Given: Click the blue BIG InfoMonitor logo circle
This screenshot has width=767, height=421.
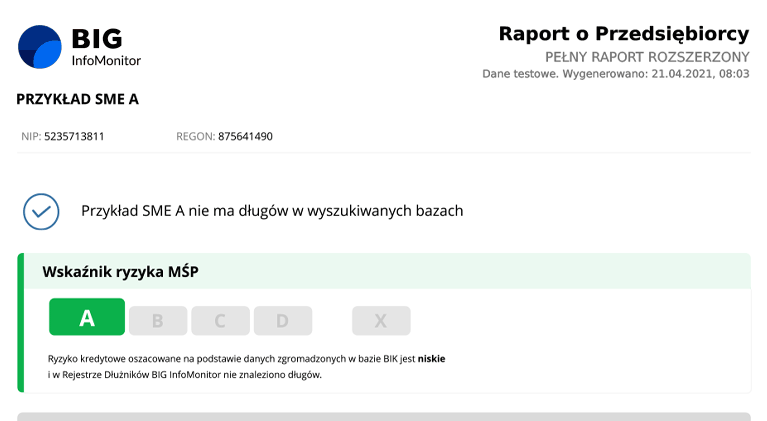Looking at the screenshot, I should click(40, 47).
